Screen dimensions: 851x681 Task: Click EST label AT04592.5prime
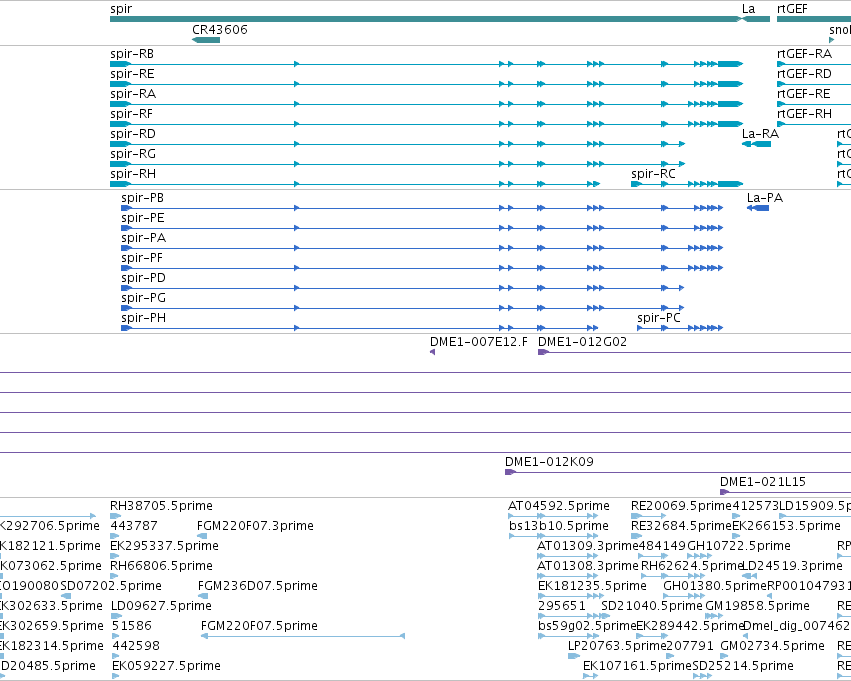coord(558,506)
